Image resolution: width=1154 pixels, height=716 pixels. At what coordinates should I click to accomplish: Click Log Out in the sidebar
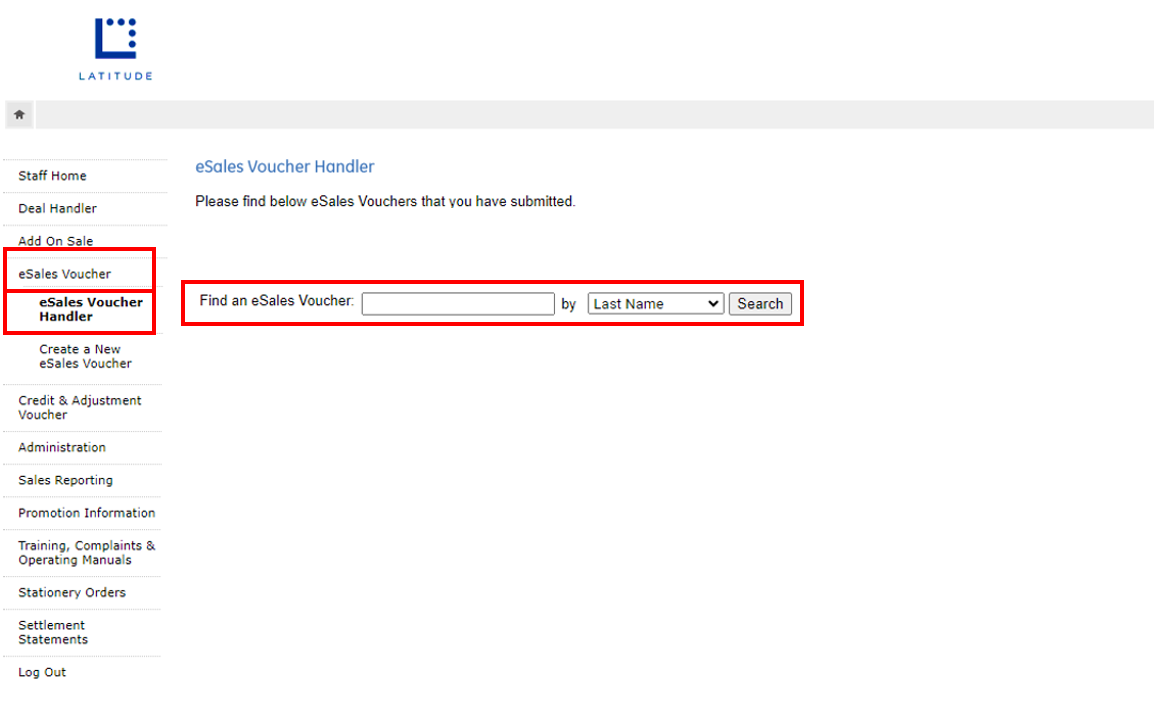tap(42, 673)
